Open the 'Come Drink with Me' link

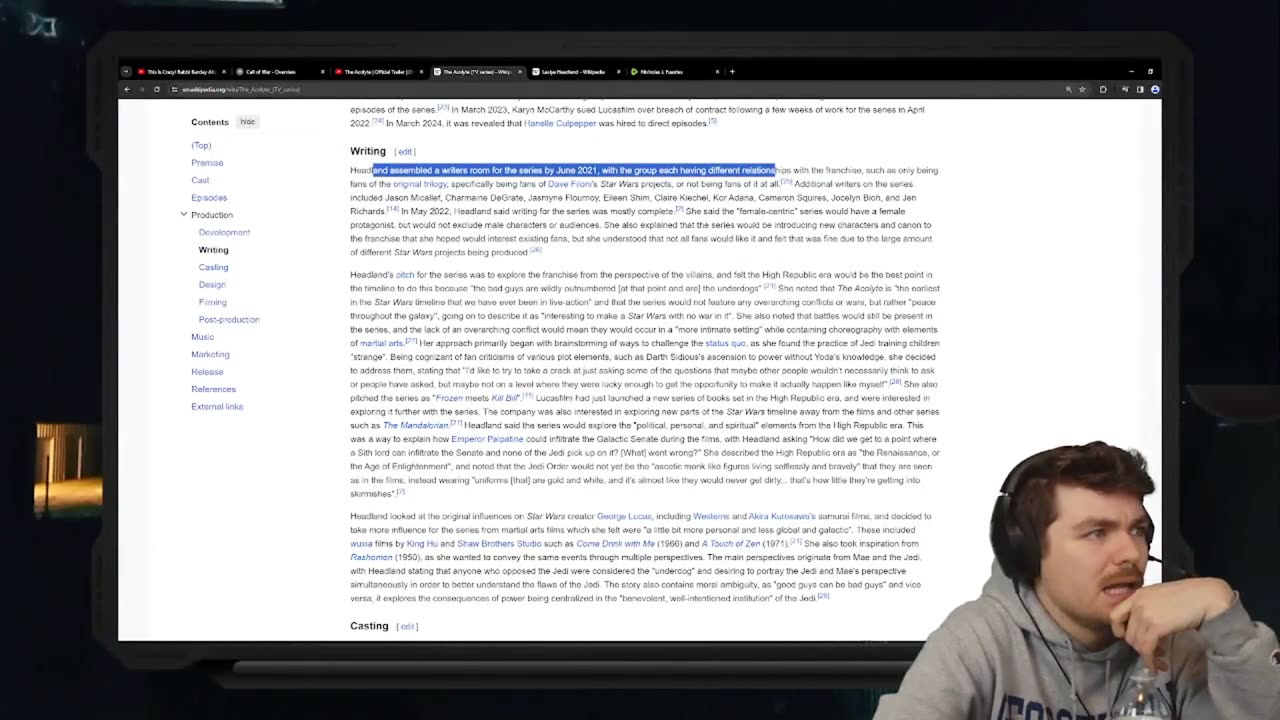coord(615,544)
